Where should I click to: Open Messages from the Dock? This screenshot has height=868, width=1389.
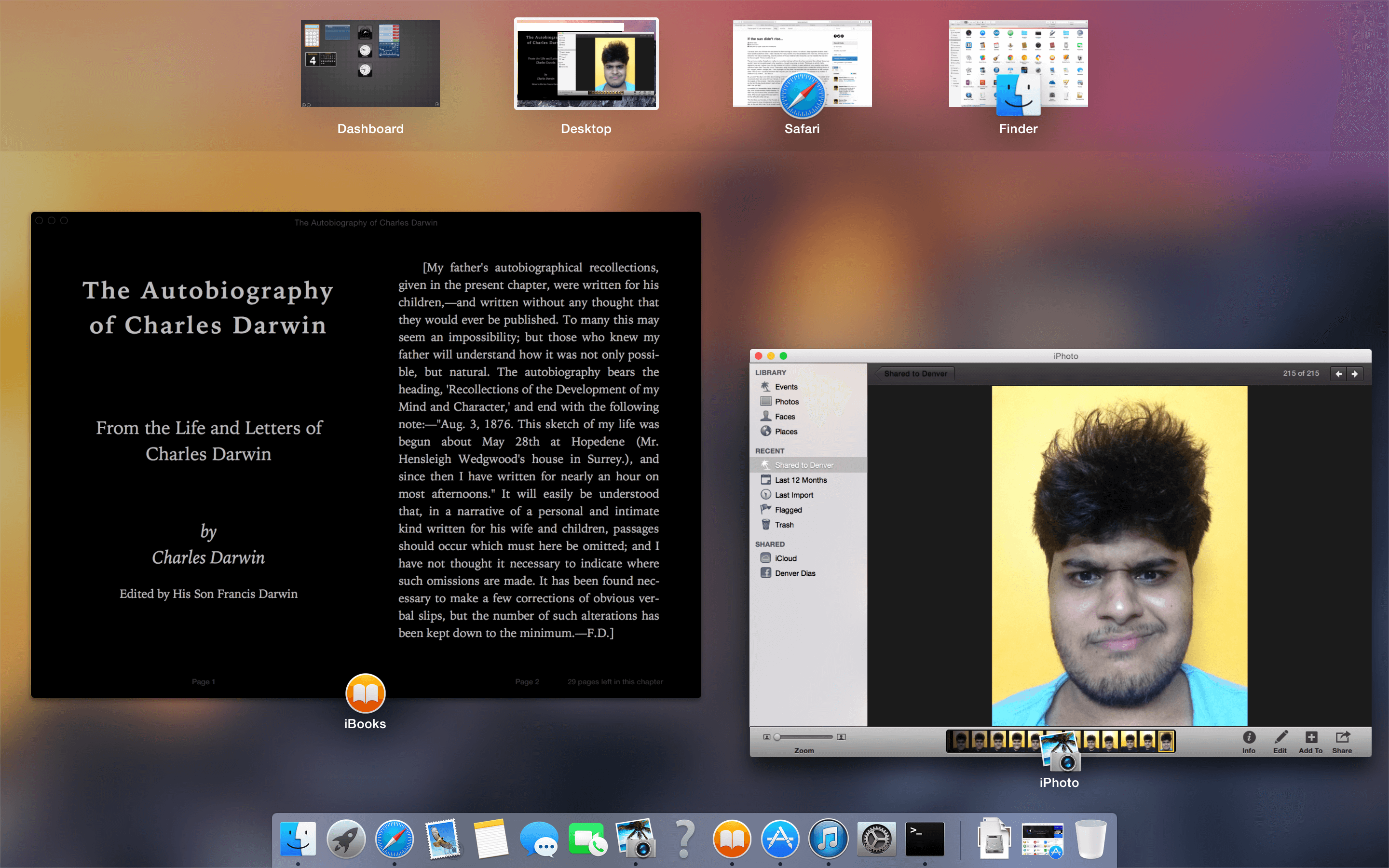[x=539, y=839]
